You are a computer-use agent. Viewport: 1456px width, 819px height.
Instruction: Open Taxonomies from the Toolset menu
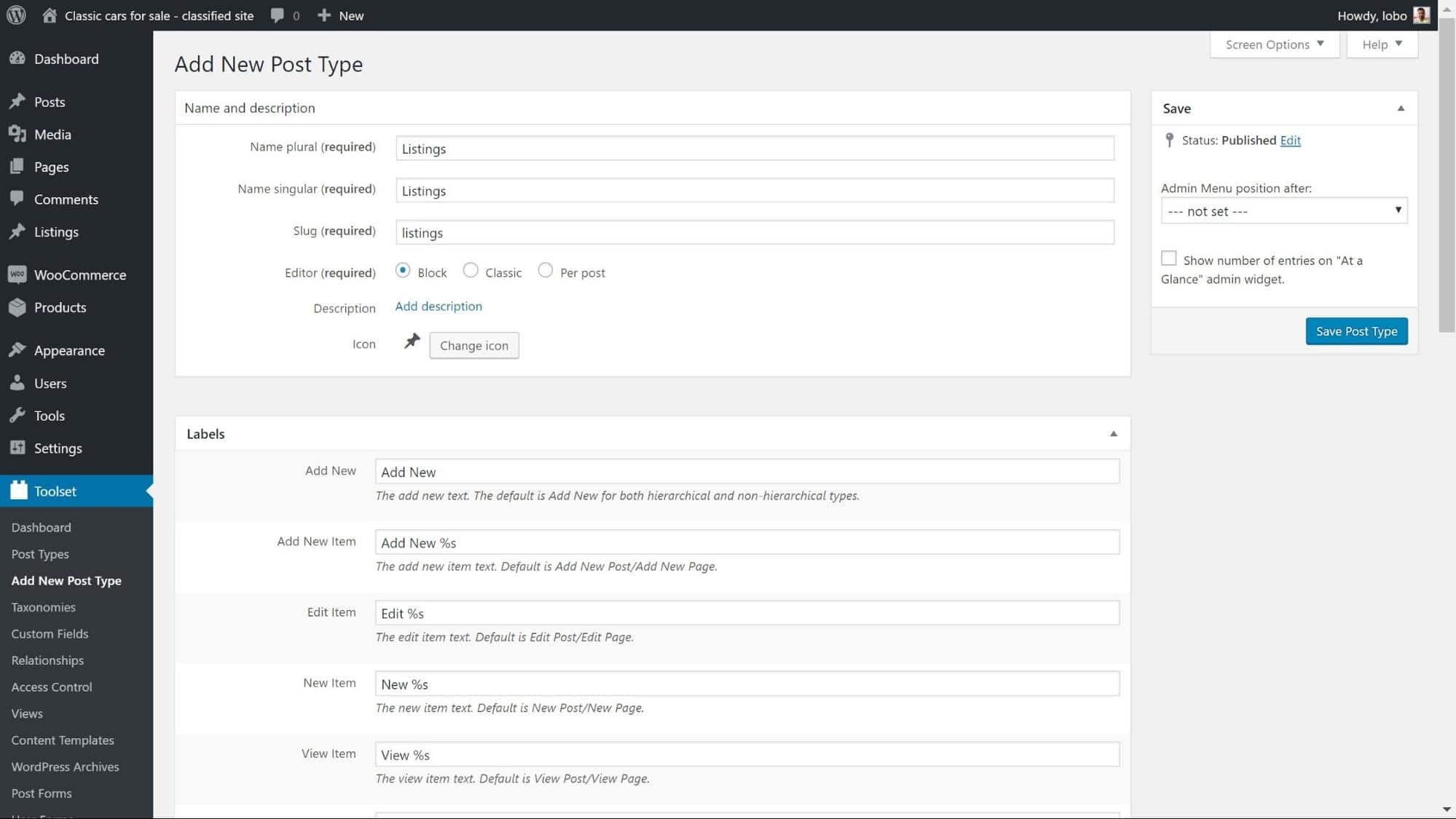[x=43, y=606]
